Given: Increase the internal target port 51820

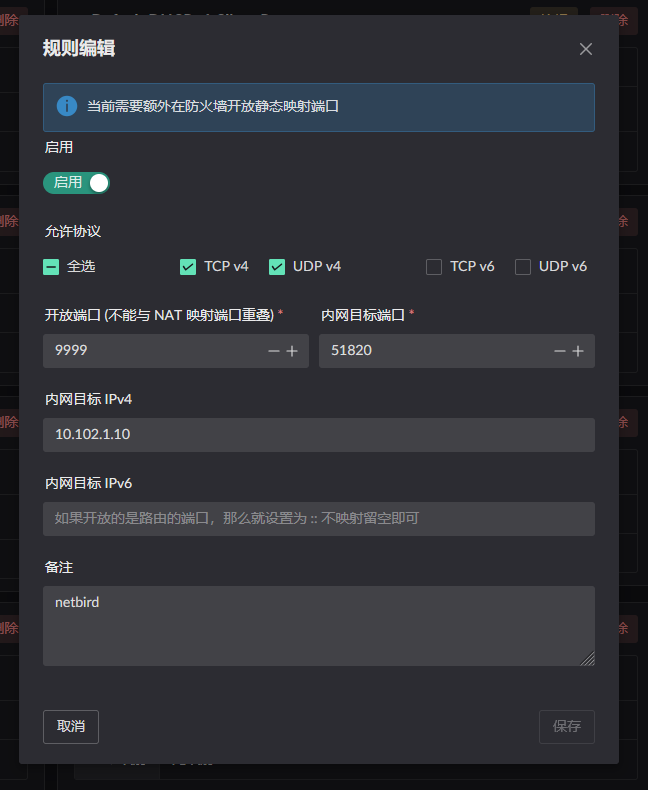Looking at the screenshot, I should point(578,351).
